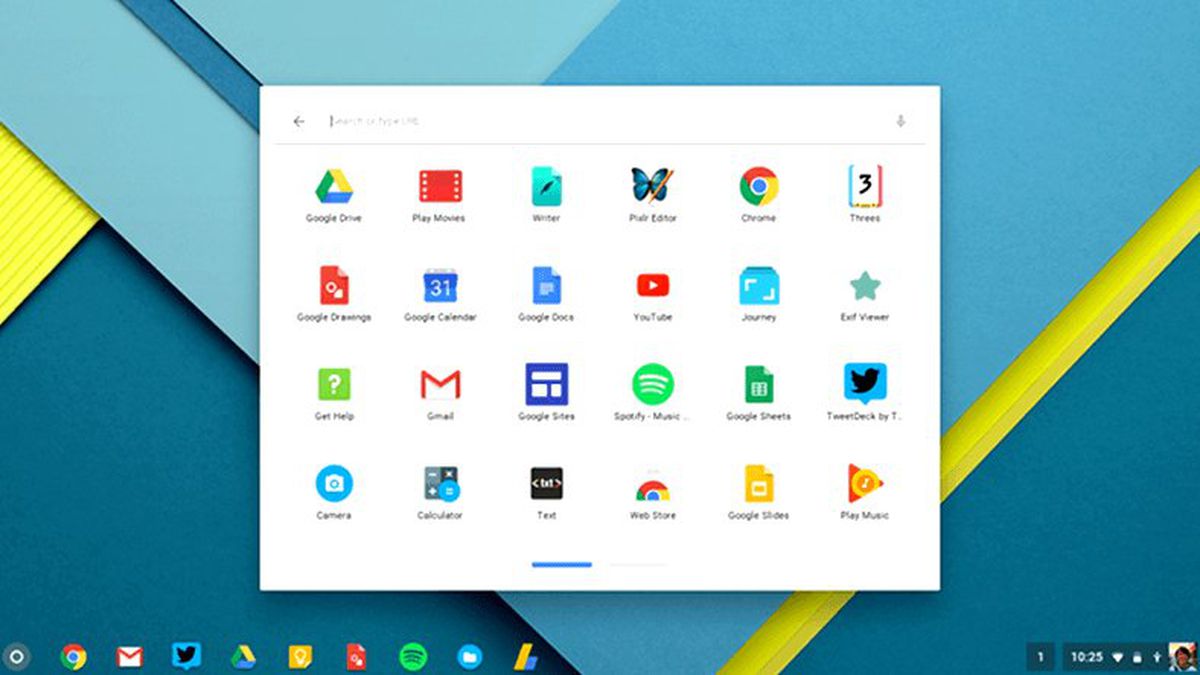Click the 10:25 clock in the status tray

1086,657
